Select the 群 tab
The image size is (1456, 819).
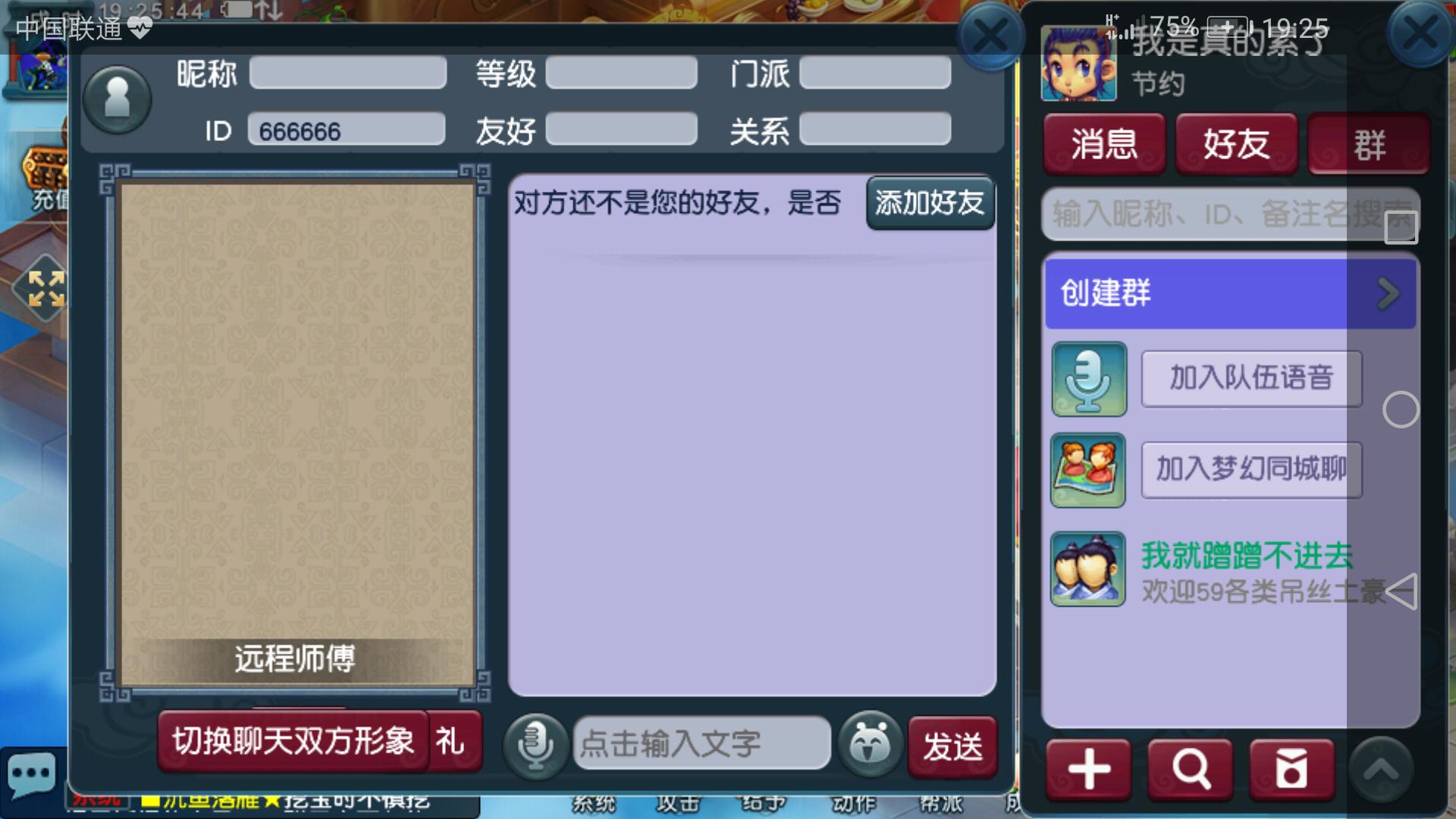tap(1370, 144)
